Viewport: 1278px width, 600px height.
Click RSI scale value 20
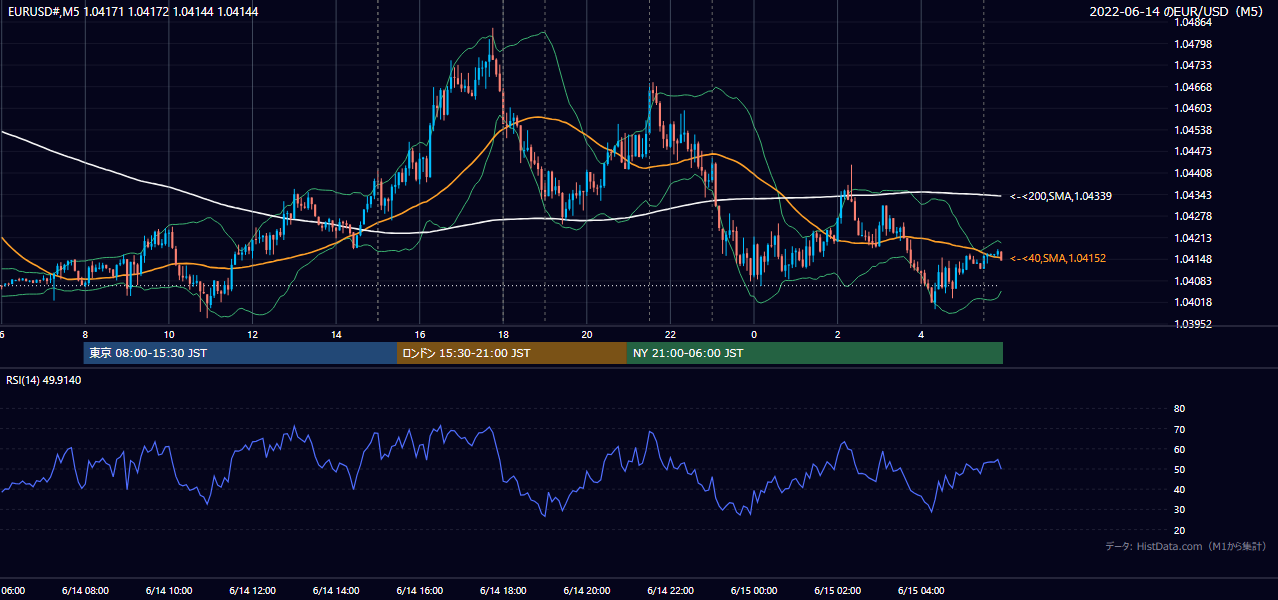[x=1179, y=530]
